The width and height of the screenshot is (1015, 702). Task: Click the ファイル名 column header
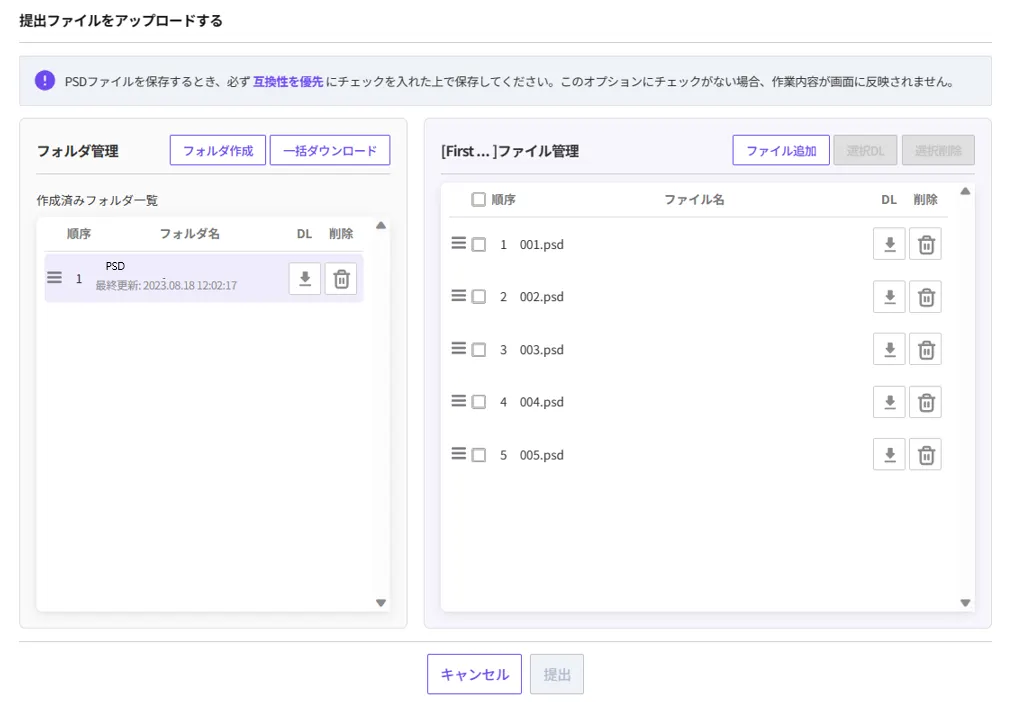[x=694, y=199]
